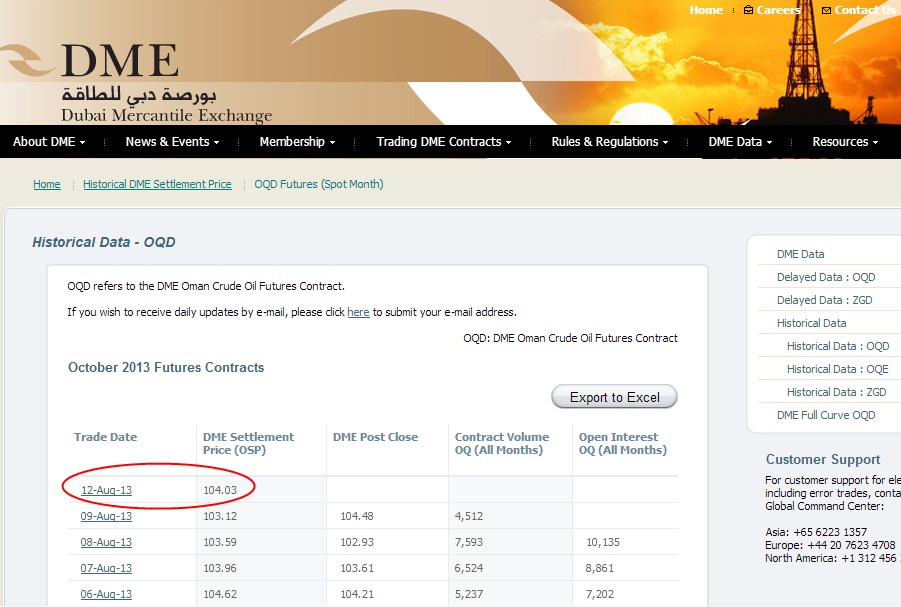This screenshot has width=901, height=607.
Task: Click the Contact Us envelope icon
Action: 826,10
